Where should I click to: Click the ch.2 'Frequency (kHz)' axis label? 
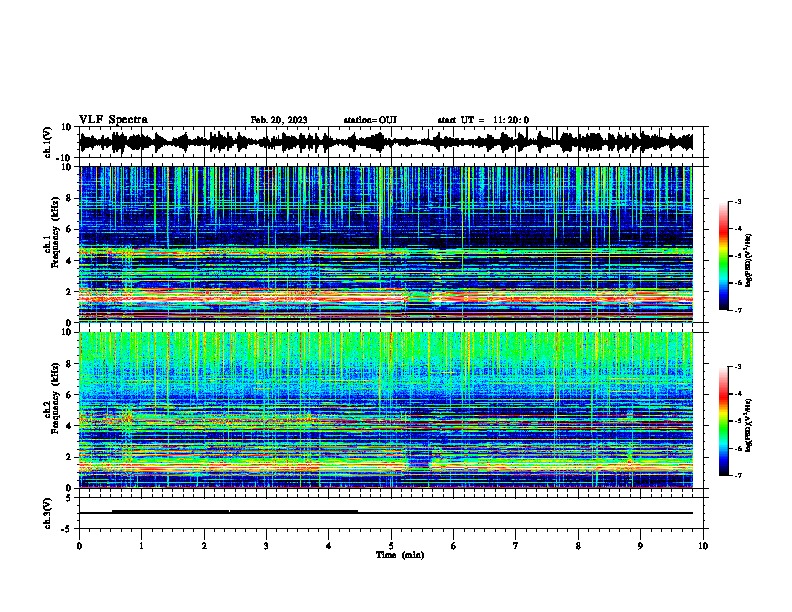pyautogui.click(x=55, y=398)
